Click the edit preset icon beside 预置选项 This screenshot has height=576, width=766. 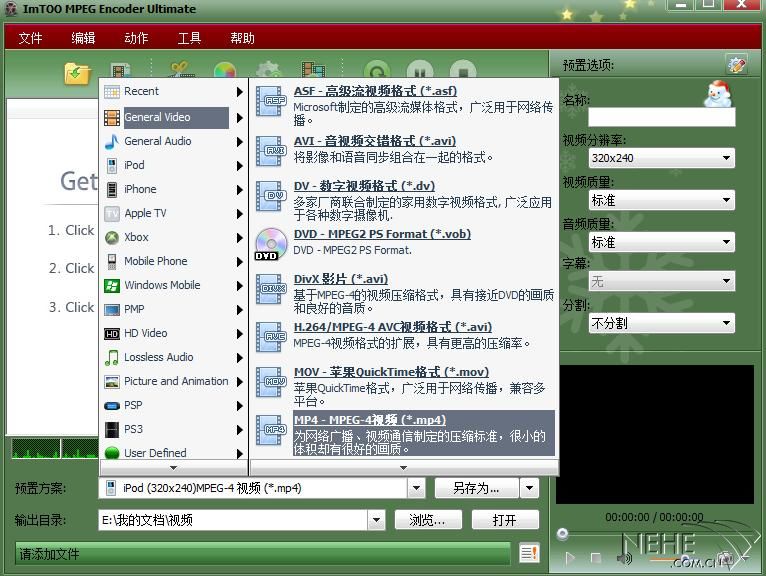737,65
